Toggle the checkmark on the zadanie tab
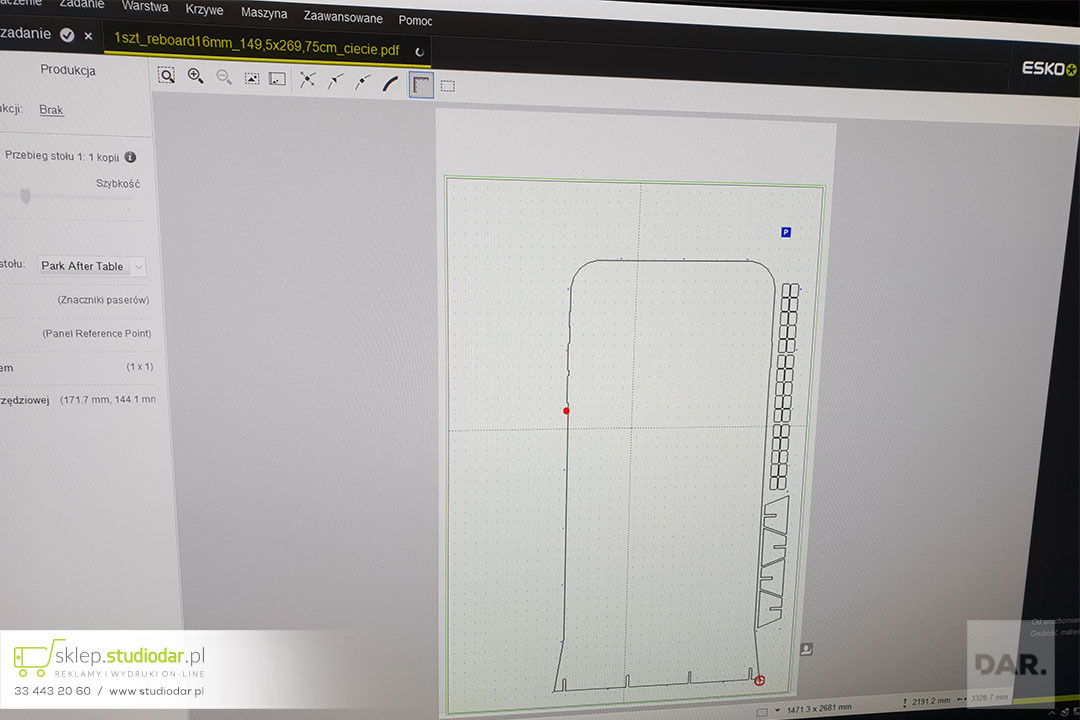Image resolution: width=1080 pixels, height=720 pixels. point(67,35)
